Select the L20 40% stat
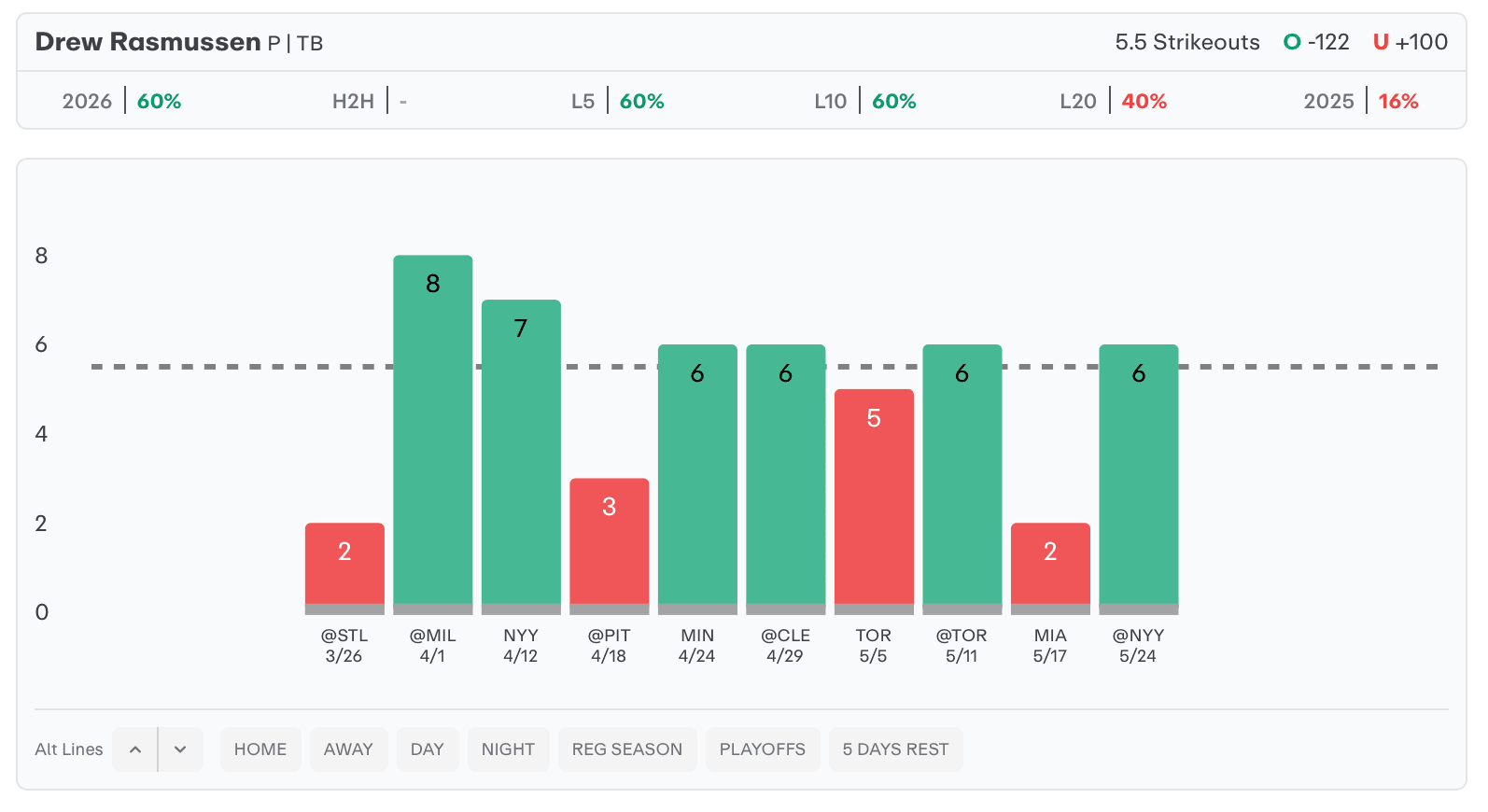1488x812 pixels. 1114,101
